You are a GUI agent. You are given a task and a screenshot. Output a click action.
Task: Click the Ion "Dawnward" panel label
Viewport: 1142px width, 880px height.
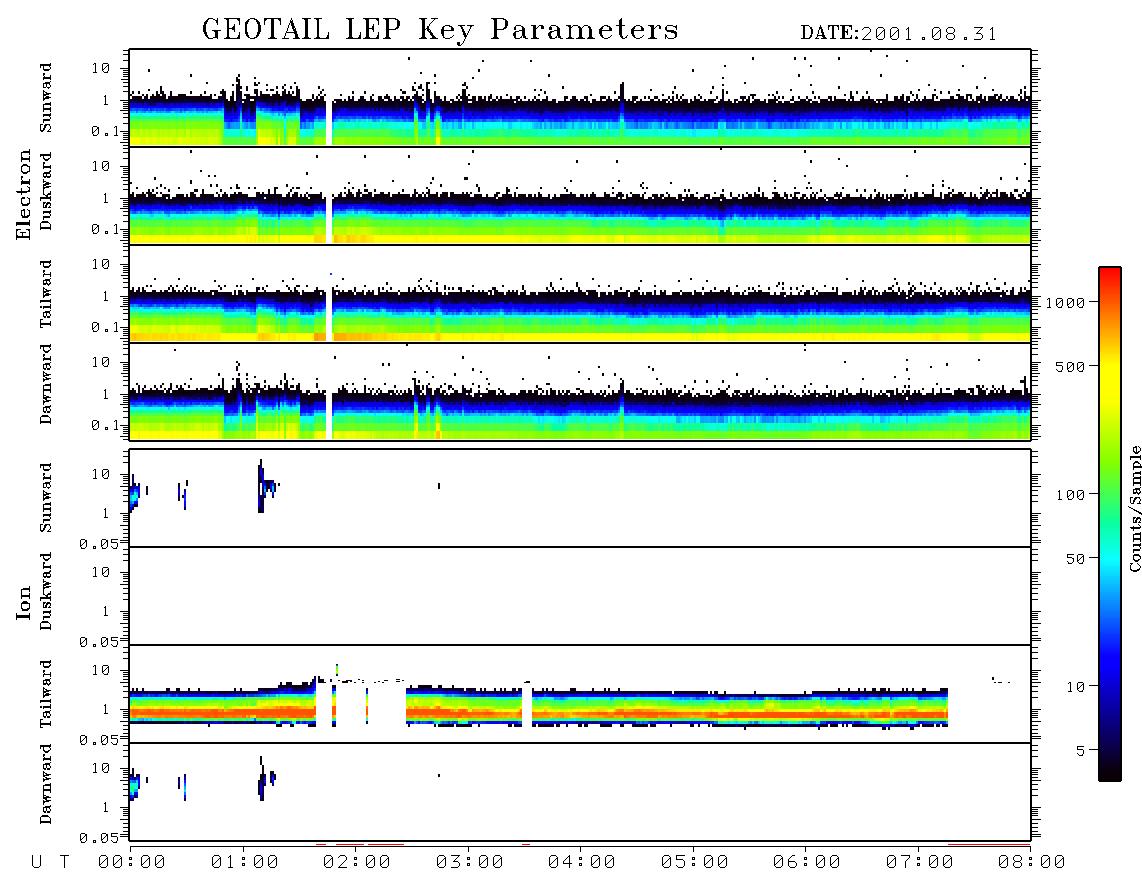[46, 784]
